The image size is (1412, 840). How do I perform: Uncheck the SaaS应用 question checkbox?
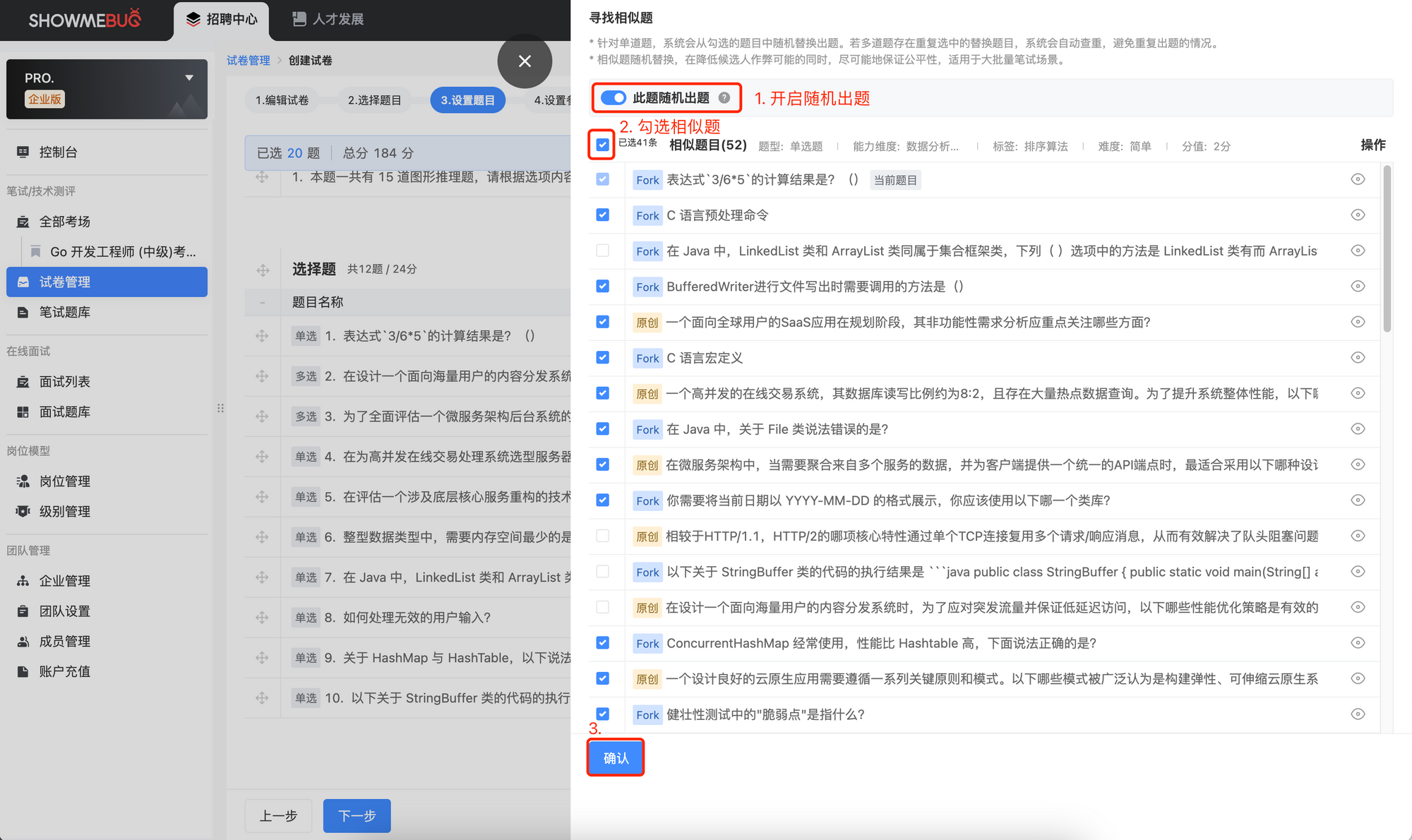[602, 322]
